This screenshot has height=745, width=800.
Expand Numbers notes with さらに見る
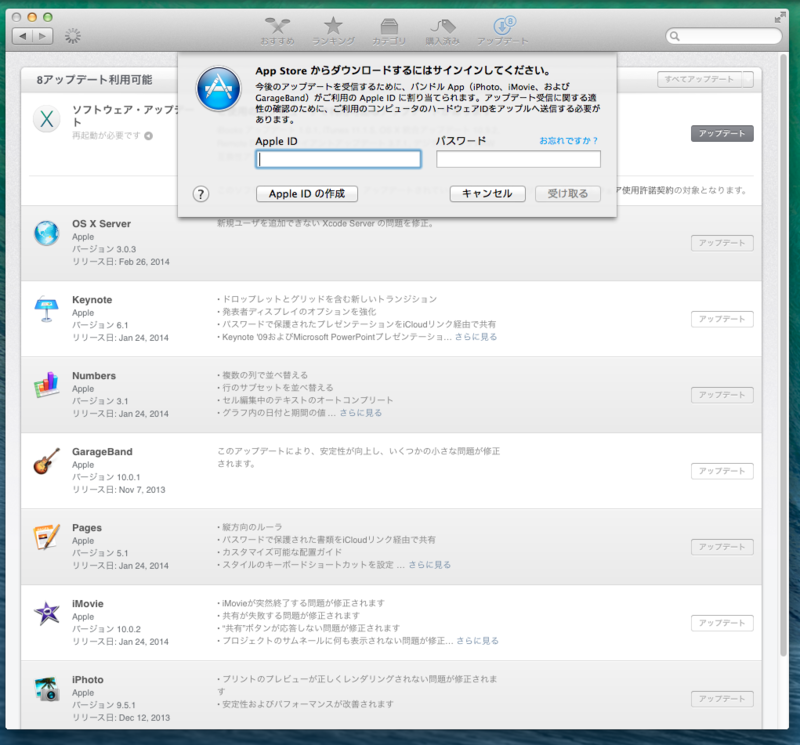(x=361, y=413)
